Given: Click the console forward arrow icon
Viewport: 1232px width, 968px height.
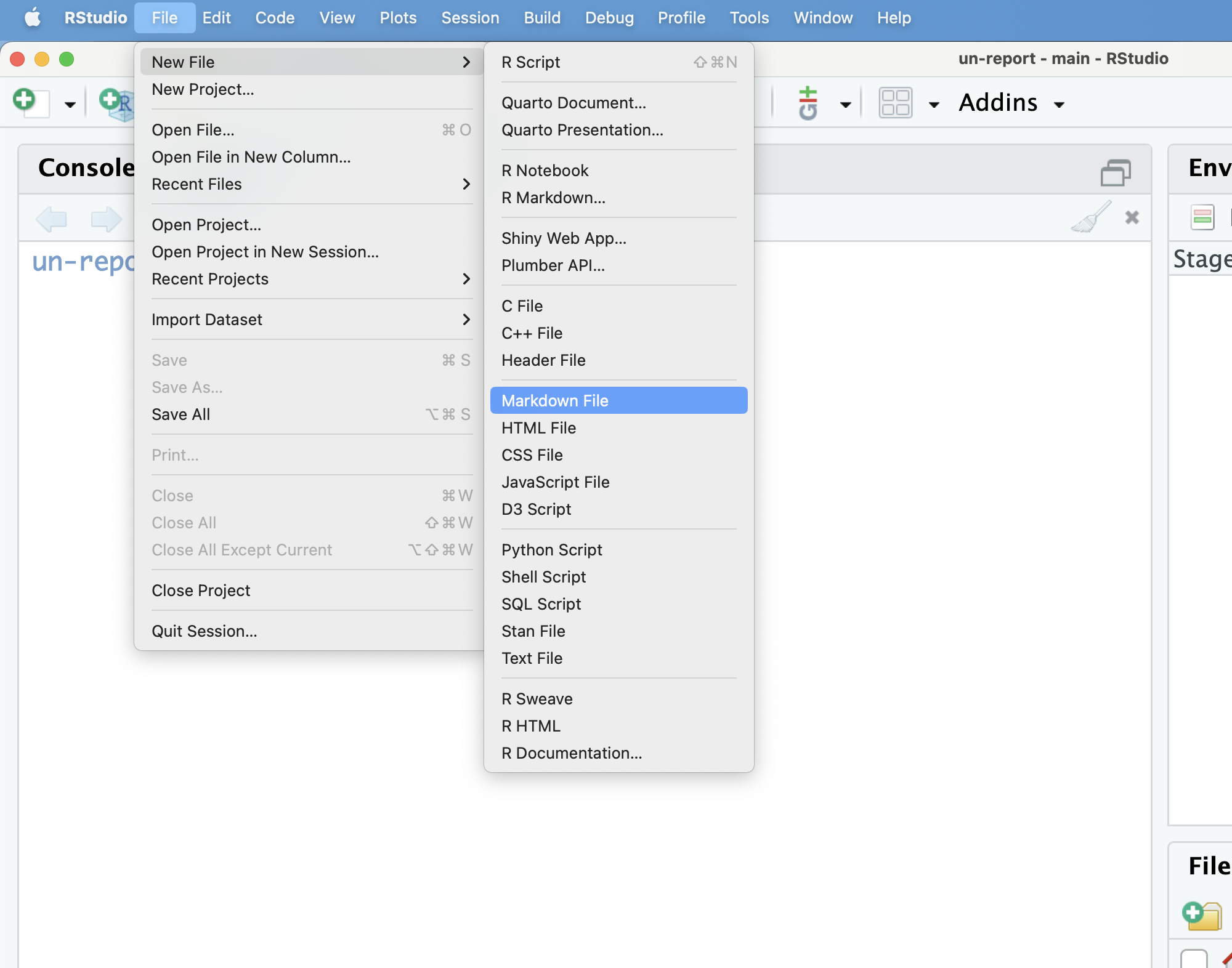Looking at the screenshot, I should click(106, 219).
